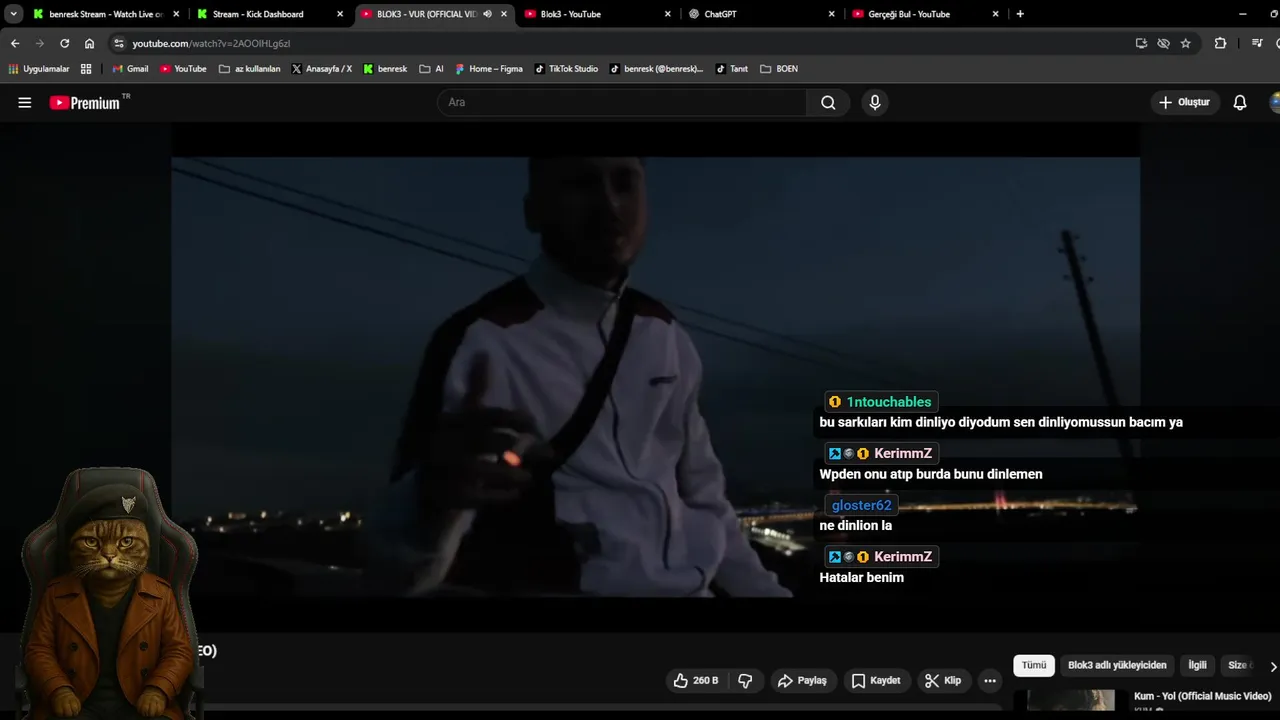
Task: Open Tanıt bookmark
Action: [732, 69]
